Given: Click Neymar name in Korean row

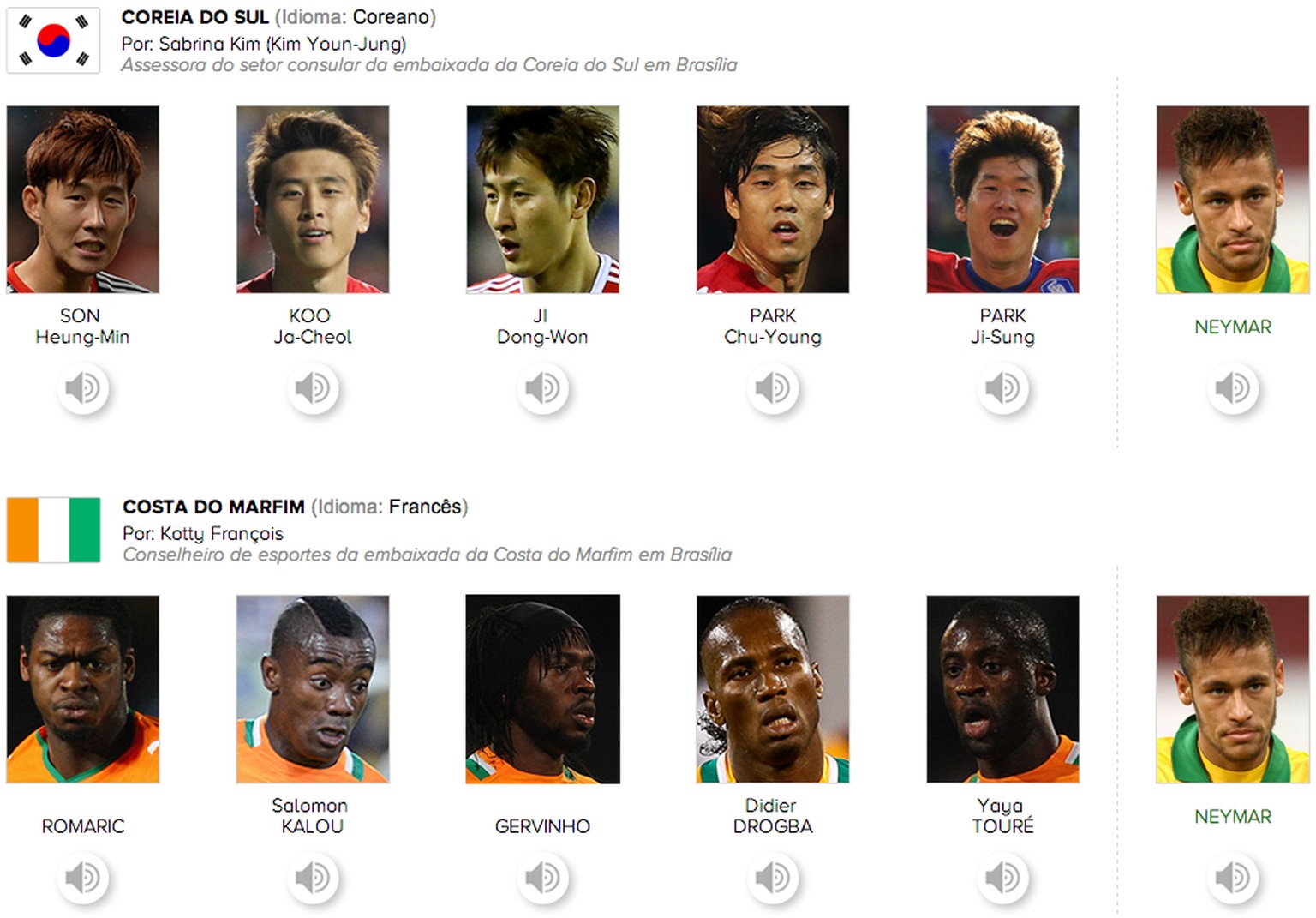Looking at the screenshot, I should pos(1233,327).
